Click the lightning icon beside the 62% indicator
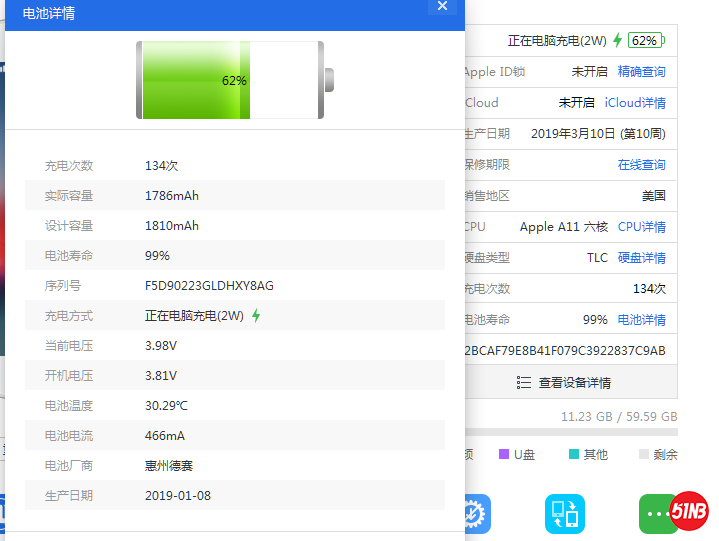 [618, 41]
